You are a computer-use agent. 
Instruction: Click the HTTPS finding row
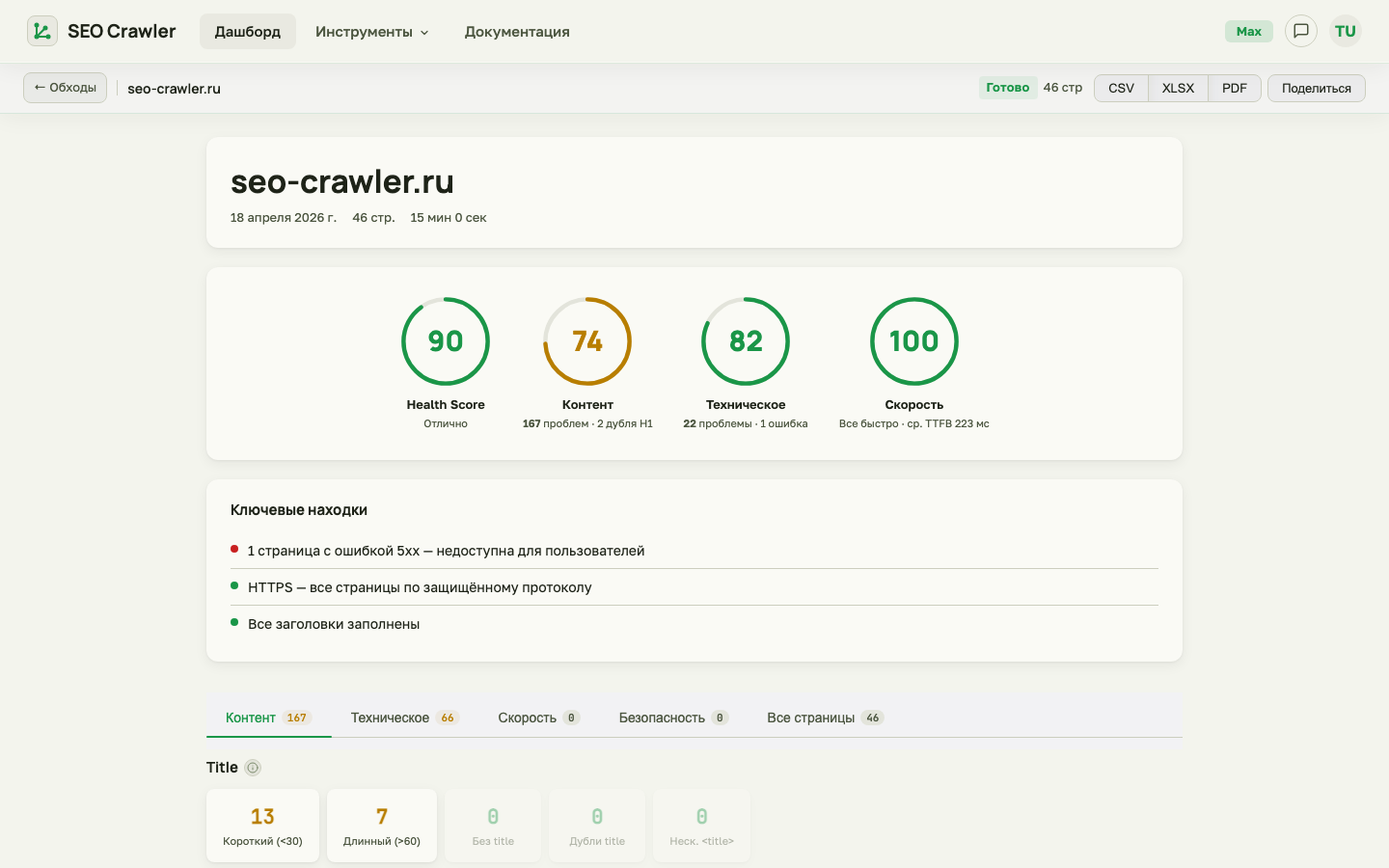point(694,587)
